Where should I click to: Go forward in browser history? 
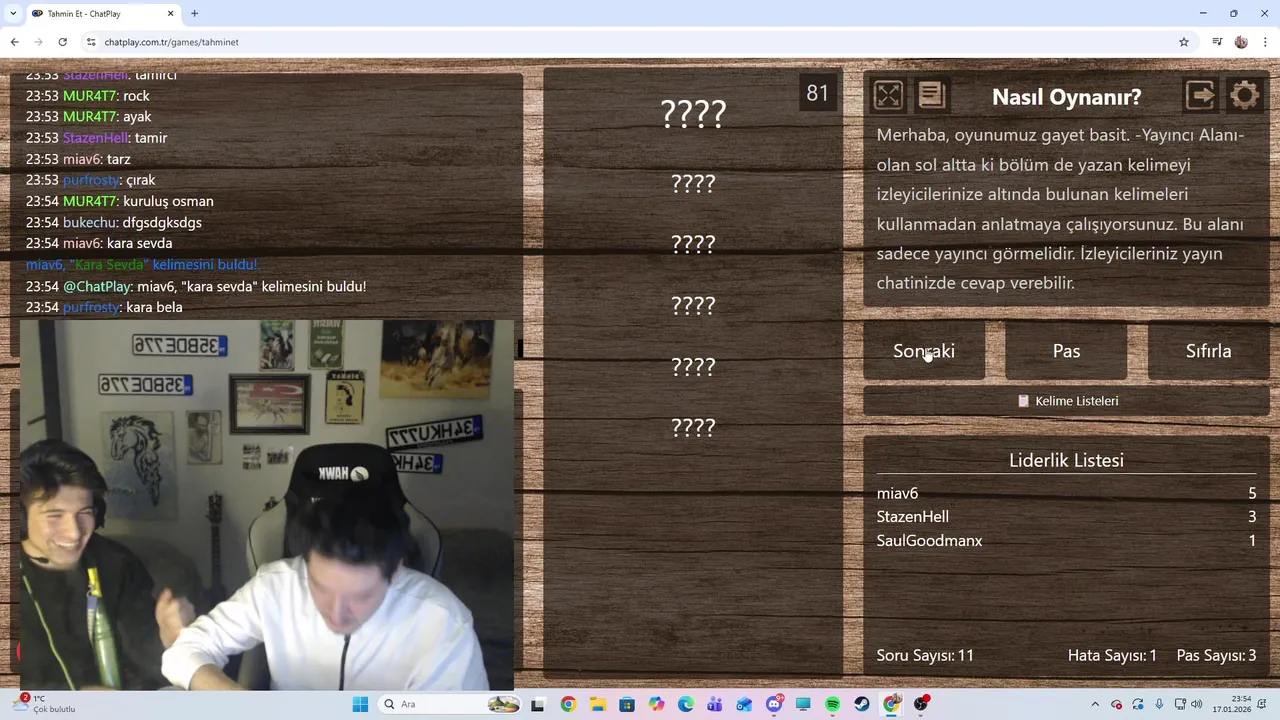pos(38,42)
